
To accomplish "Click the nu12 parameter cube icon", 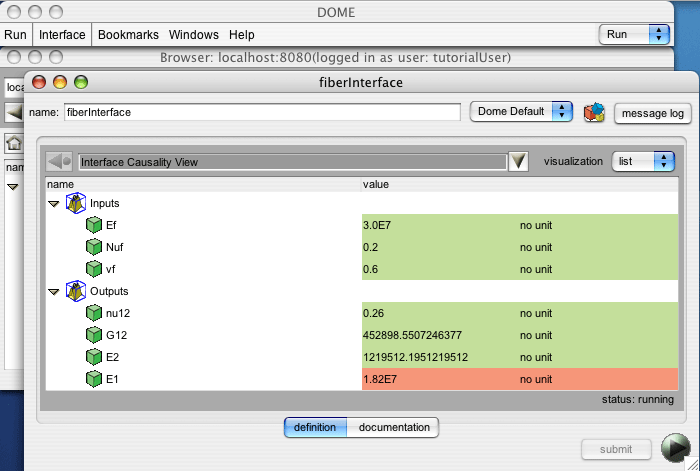I will 94,313.
